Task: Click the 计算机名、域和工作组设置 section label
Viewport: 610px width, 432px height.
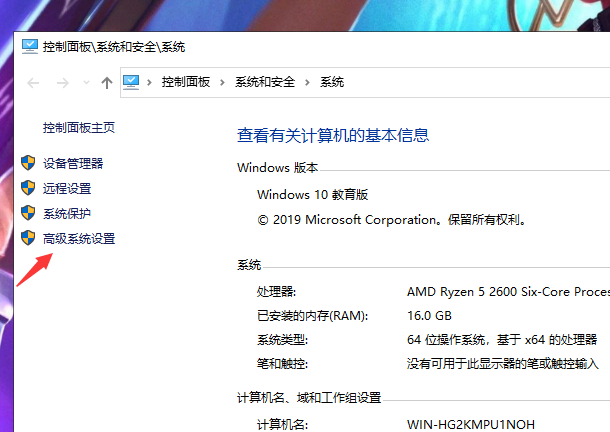Action: [x=309, y=398]
